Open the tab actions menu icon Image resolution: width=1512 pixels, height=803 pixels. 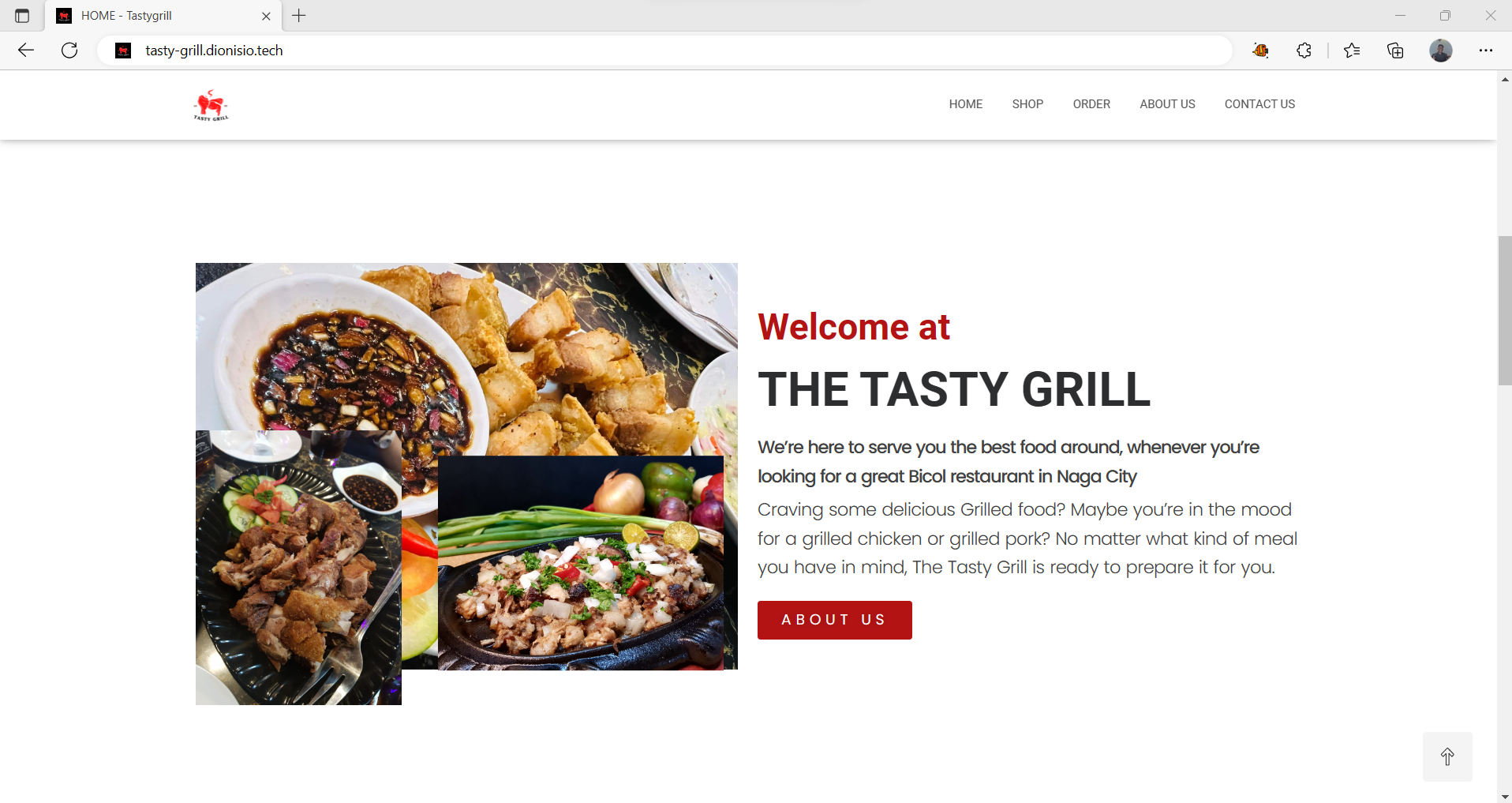(x=22, y=16)
